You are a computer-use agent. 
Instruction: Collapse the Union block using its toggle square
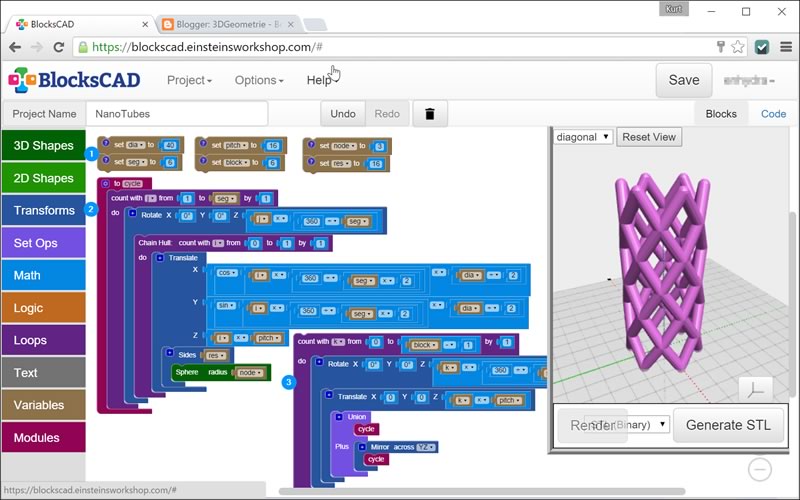coord(339,417)
